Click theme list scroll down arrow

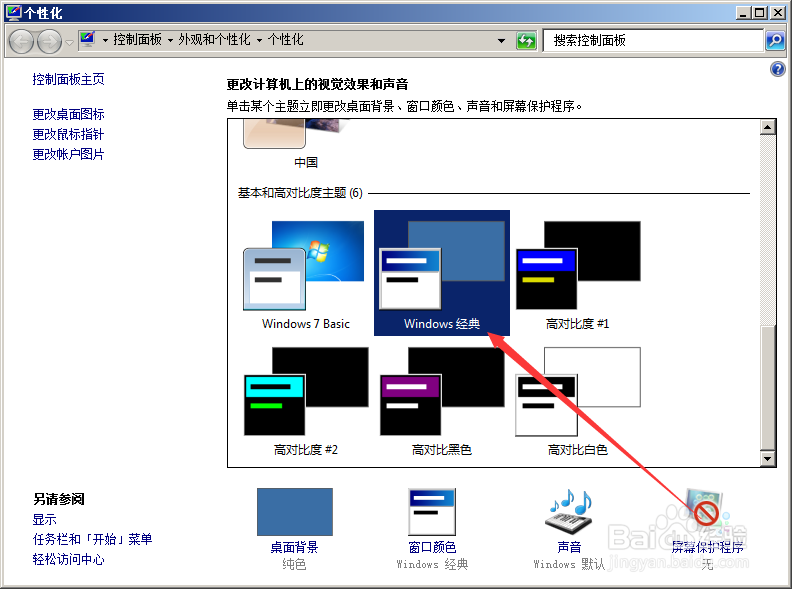pyautogui.click(x=768, y=459)
